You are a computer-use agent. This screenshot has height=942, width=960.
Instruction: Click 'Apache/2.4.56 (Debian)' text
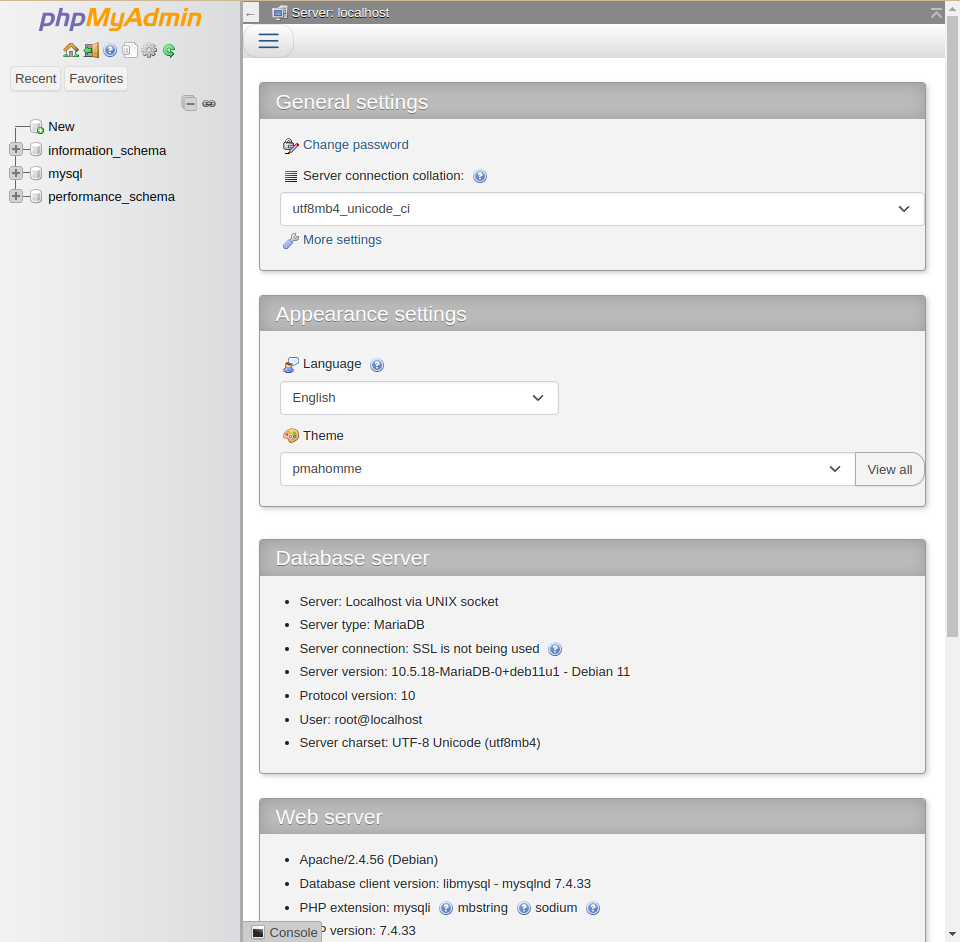(x=369, y=860)
